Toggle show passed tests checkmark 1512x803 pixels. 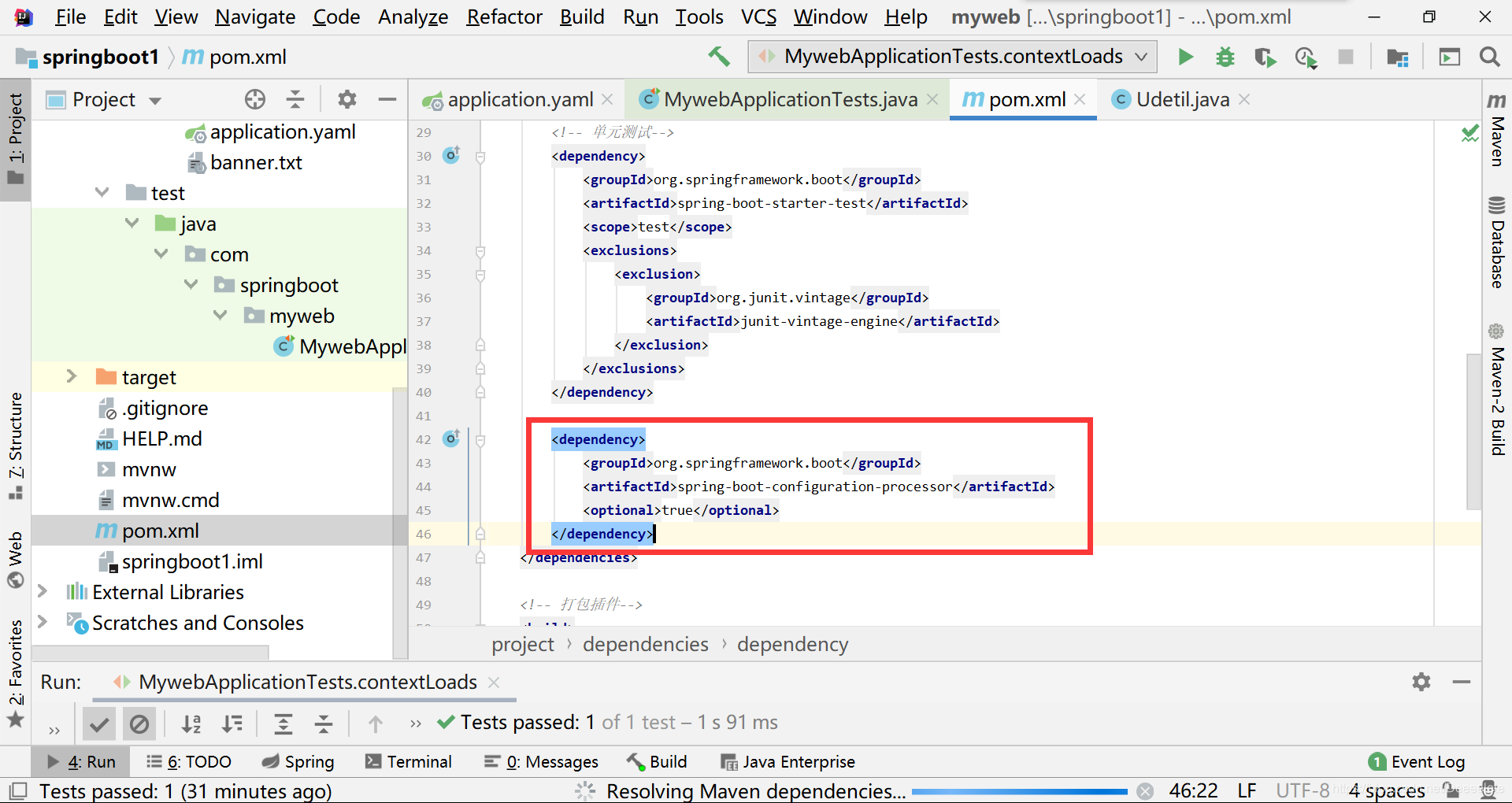(99, 723)
